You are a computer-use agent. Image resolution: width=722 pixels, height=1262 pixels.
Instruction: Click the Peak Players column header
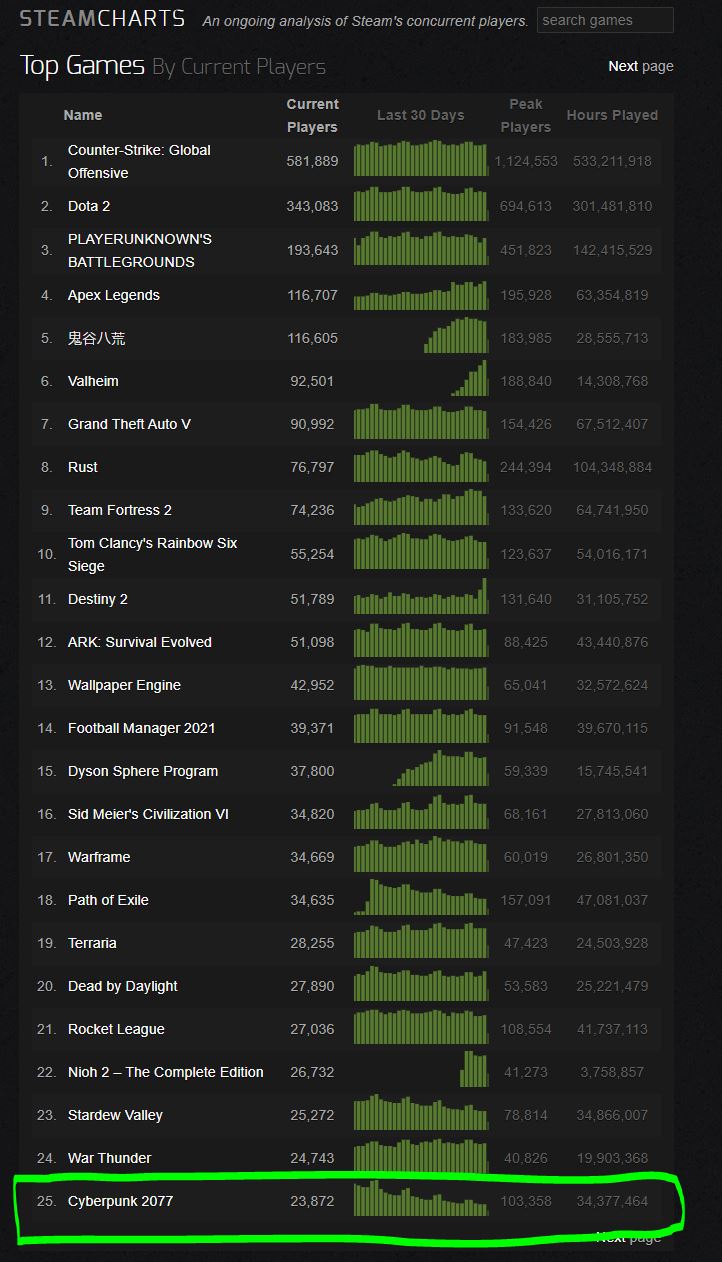click(x=526, y=116)
